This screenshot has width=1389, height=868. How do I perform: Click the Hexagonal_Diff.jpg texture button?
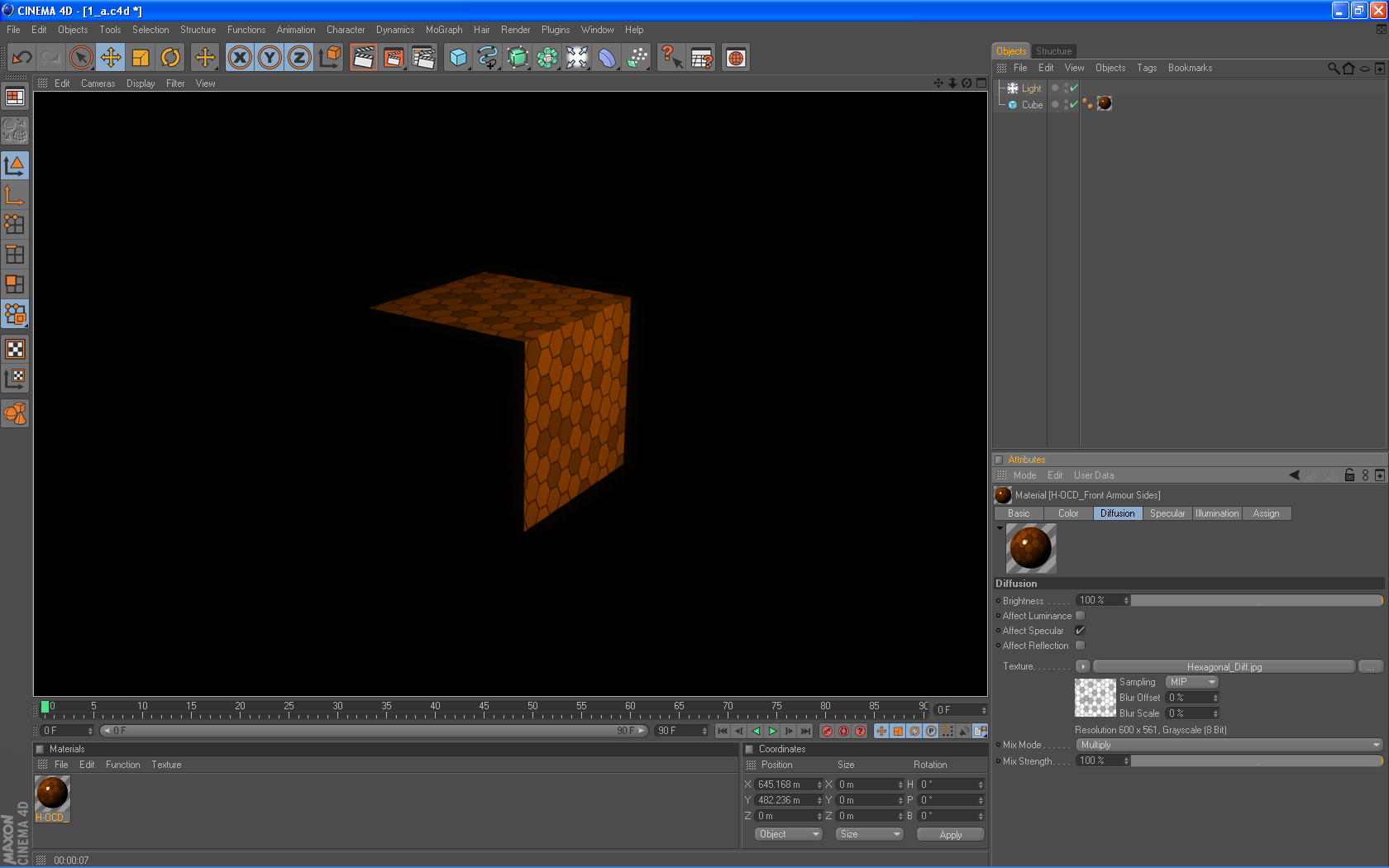(x=1224, y=667)
